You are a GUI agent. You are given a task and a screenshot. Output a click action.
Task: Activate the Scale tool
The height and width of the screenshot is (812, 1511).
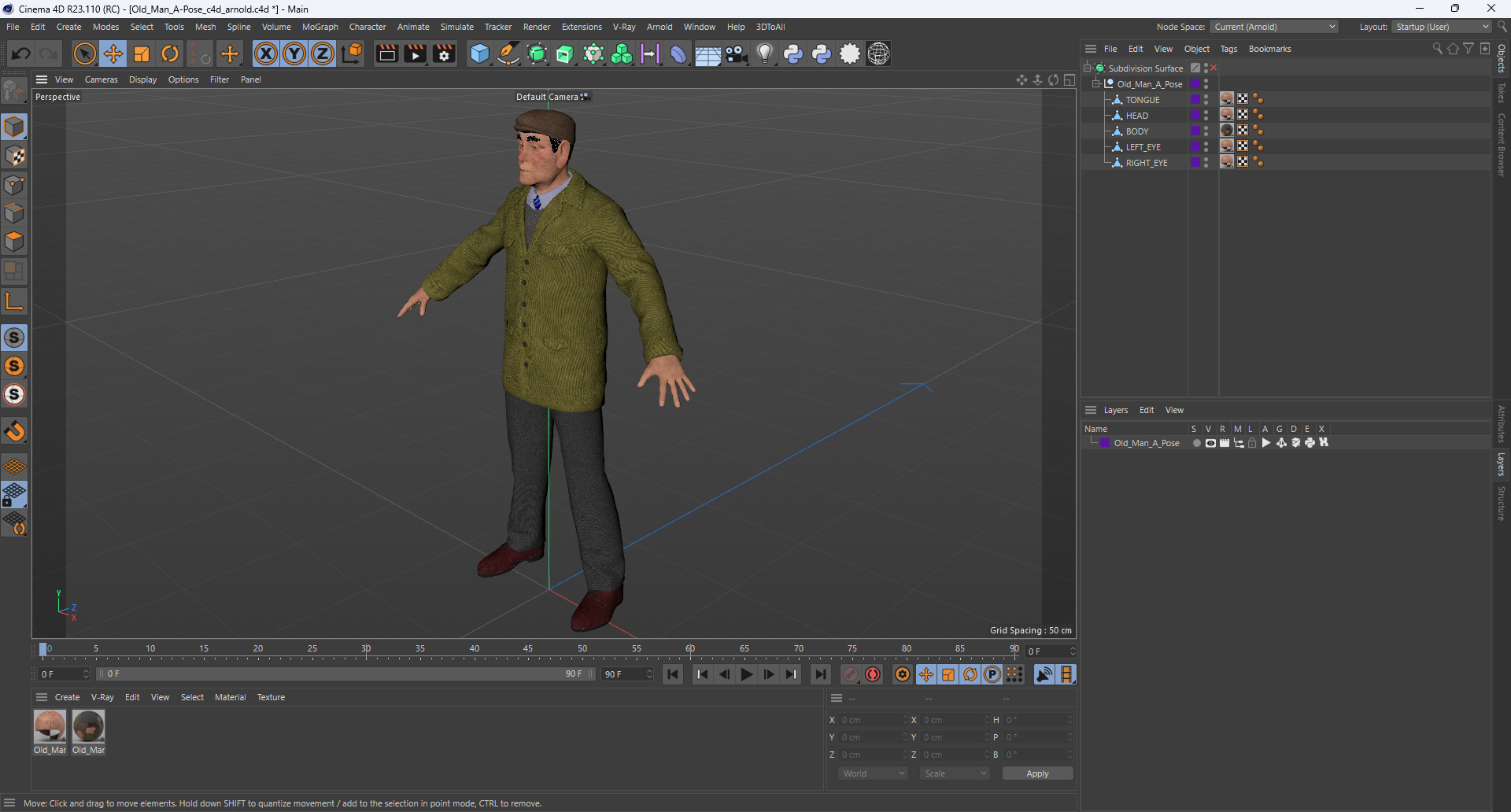pyautogui.click(x=142, y=54)
